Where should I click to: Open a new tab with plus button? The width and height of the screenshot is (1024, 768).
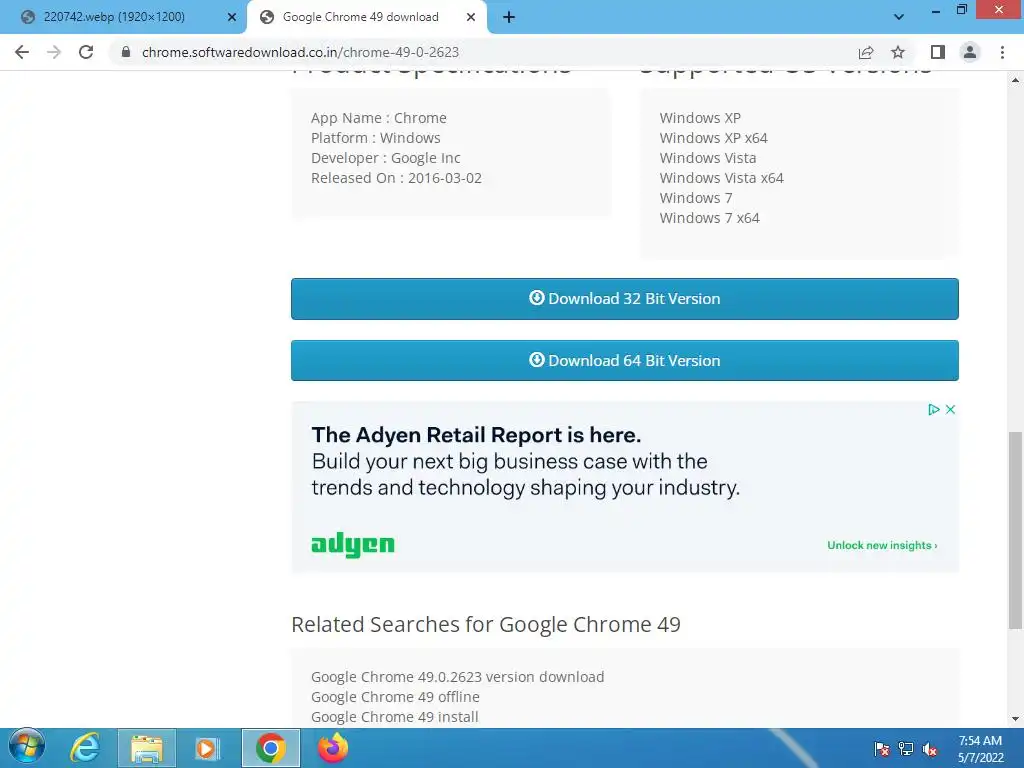click(x=509, y=18)
